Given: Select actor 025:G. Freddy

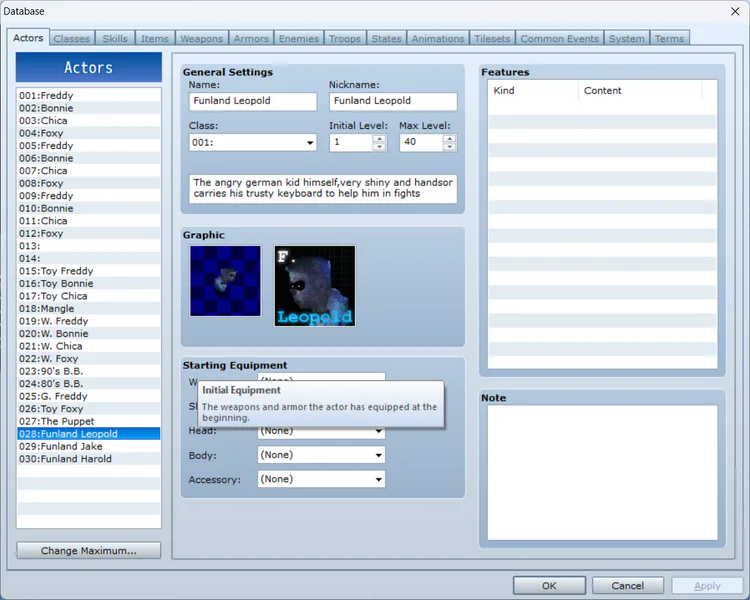Looking at the screenshot, I should 88,396.
